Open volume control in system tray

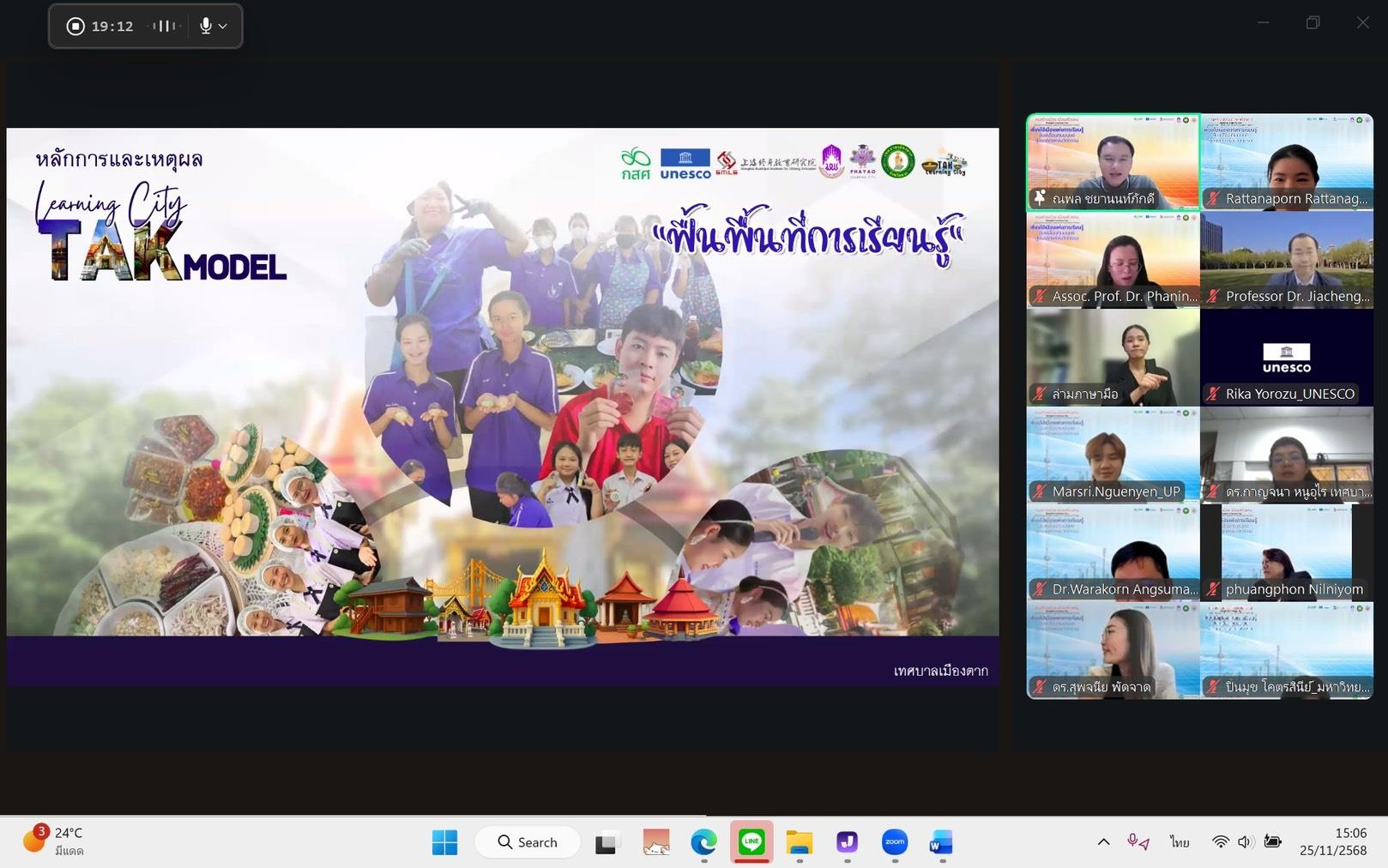tap(1246, 842)
